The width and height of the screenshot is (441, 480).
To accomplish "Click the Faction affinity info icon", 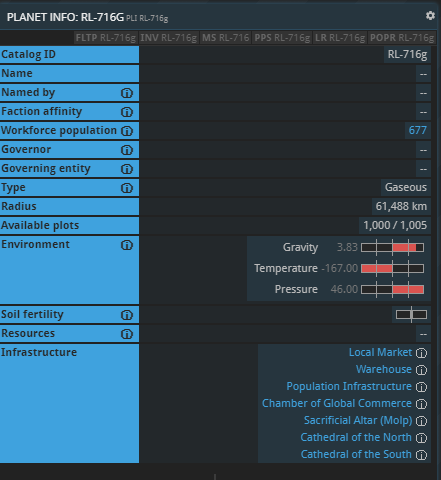I will coord(127,112).
